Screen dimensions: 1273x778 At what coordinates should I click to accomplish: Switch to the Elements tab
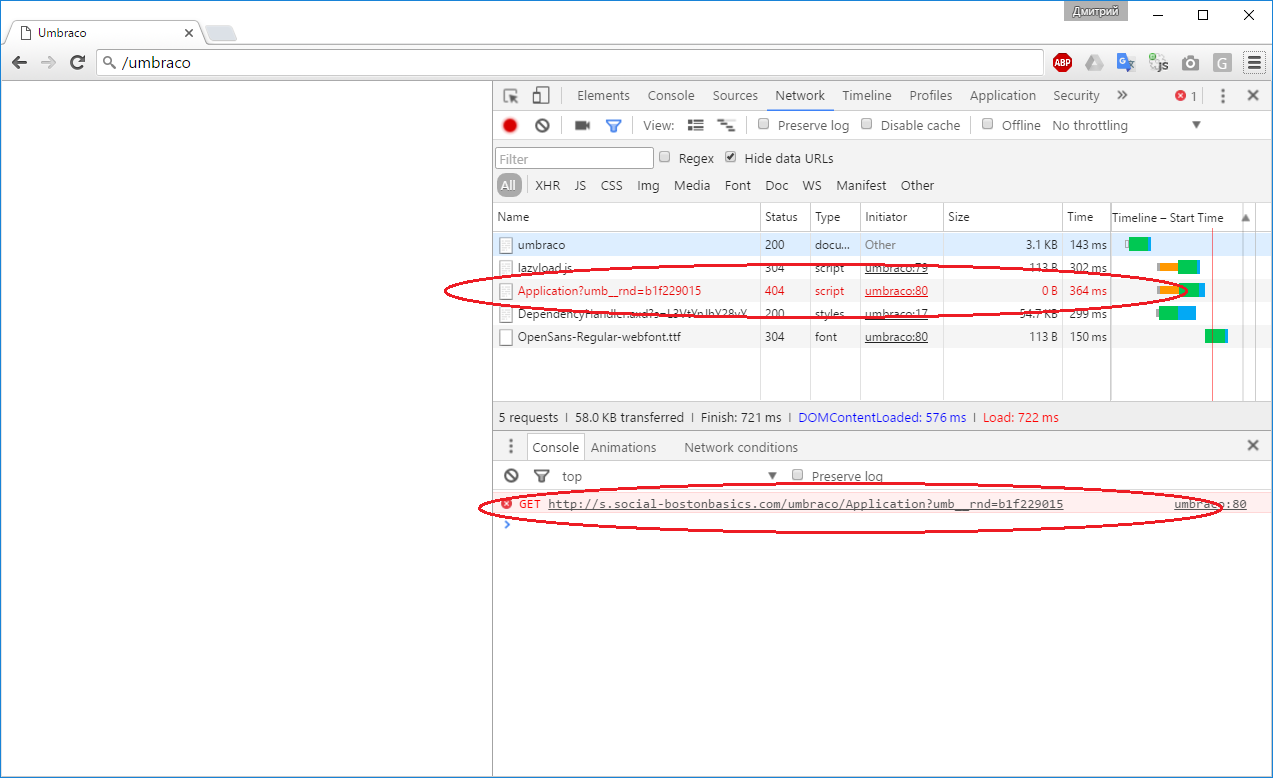(603, 96)
